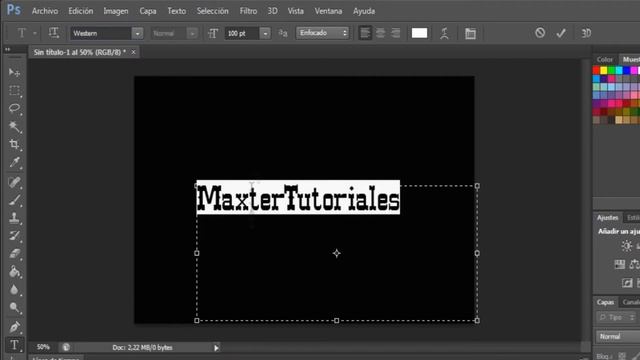The width and height of the screenshot is (640, 360).
Task: Open the font style Normal dropdown
Action: pyautogui.click(x=192, y=33)
